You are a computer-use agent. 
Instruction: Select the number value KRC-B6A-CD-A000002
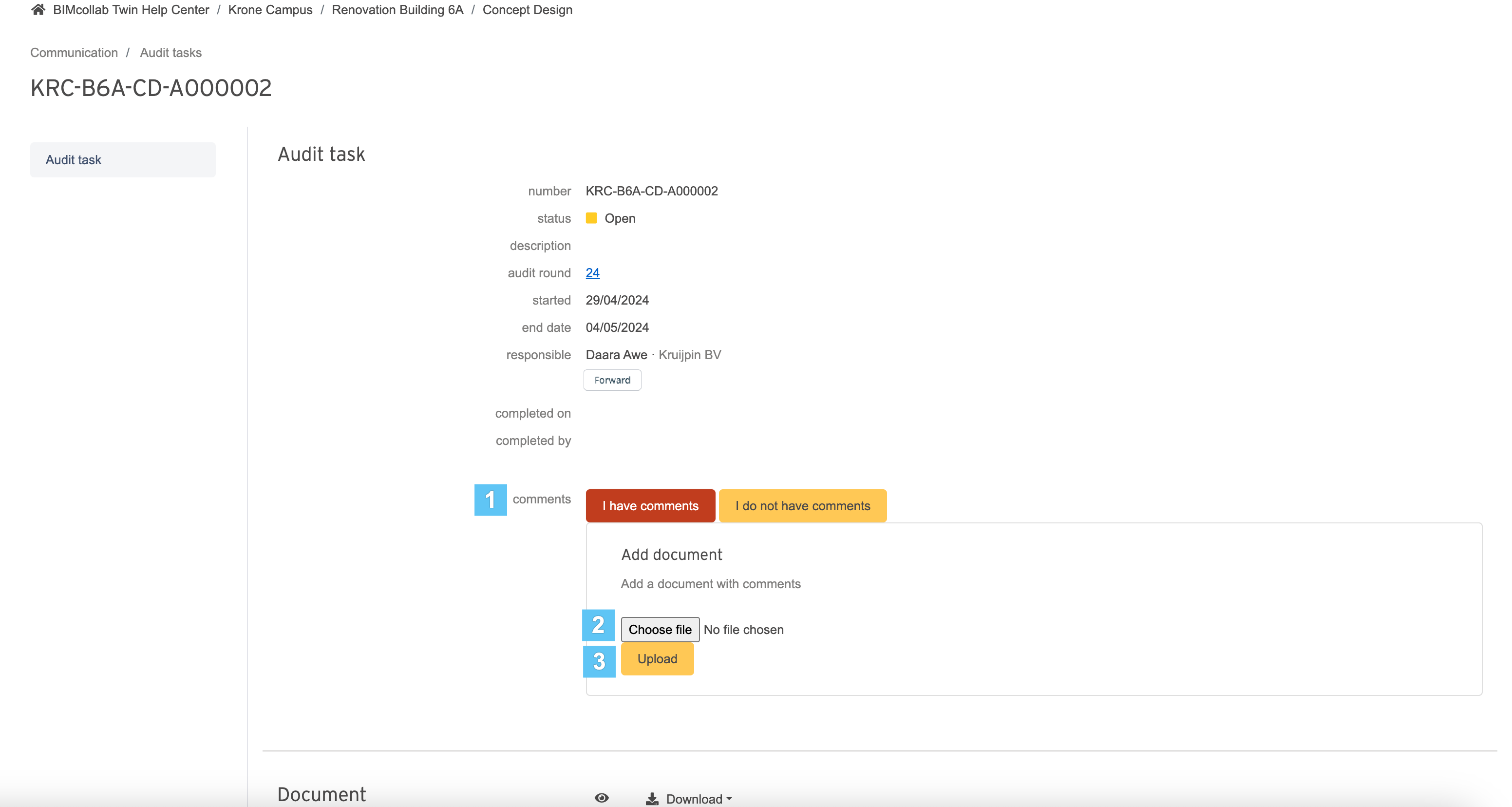(652, 191)
